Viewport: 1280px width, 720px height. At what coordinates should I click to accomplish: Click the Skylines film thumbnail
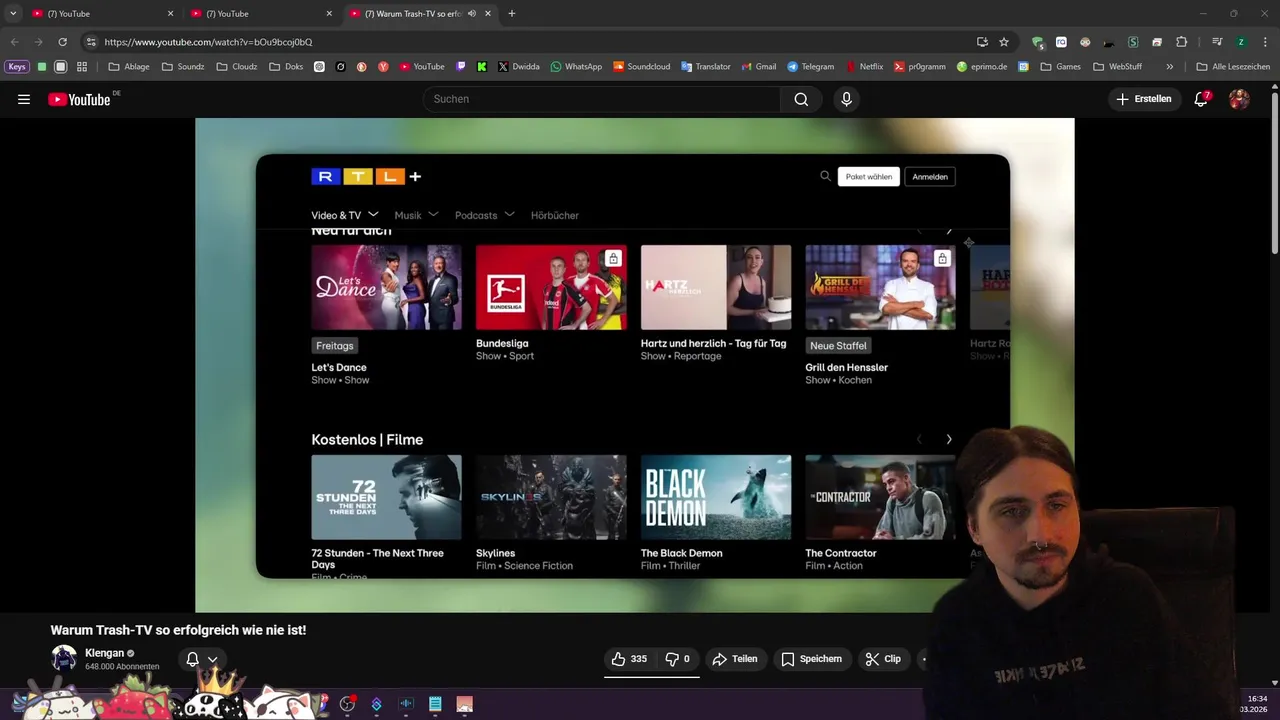click(x=551, y=497)
